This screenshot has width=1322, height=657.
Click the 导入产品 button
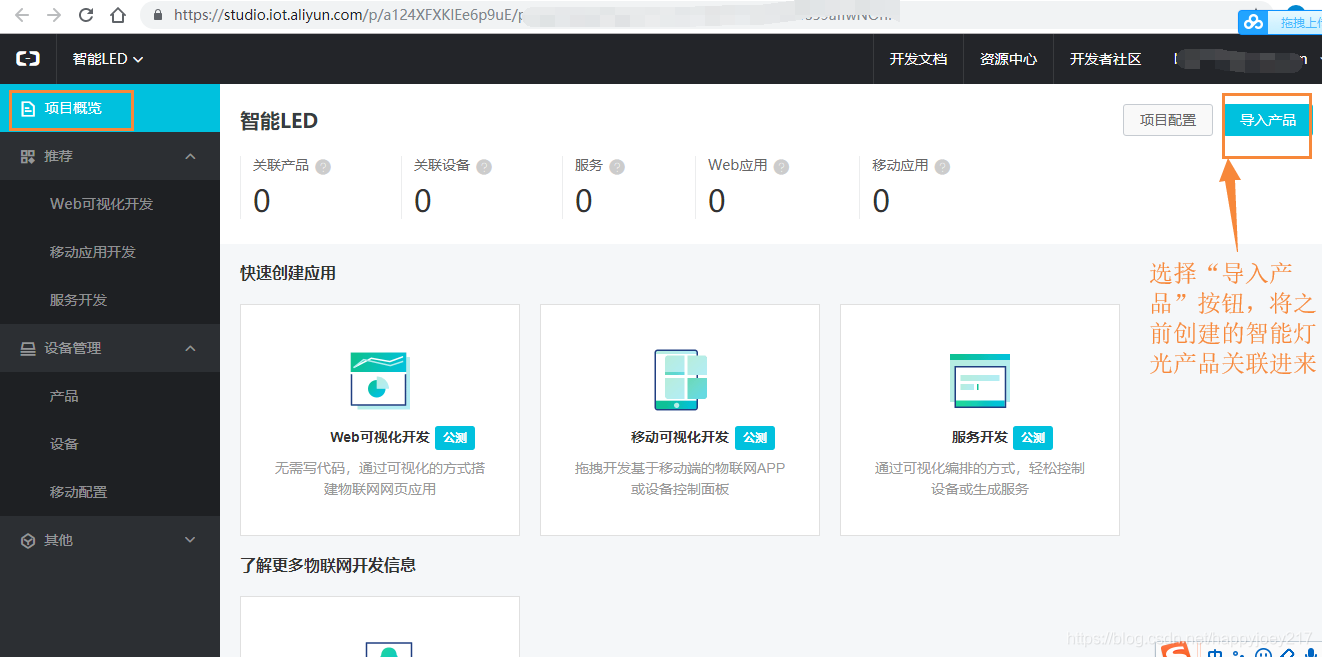pyautogui.click(x=1268, y=120)
